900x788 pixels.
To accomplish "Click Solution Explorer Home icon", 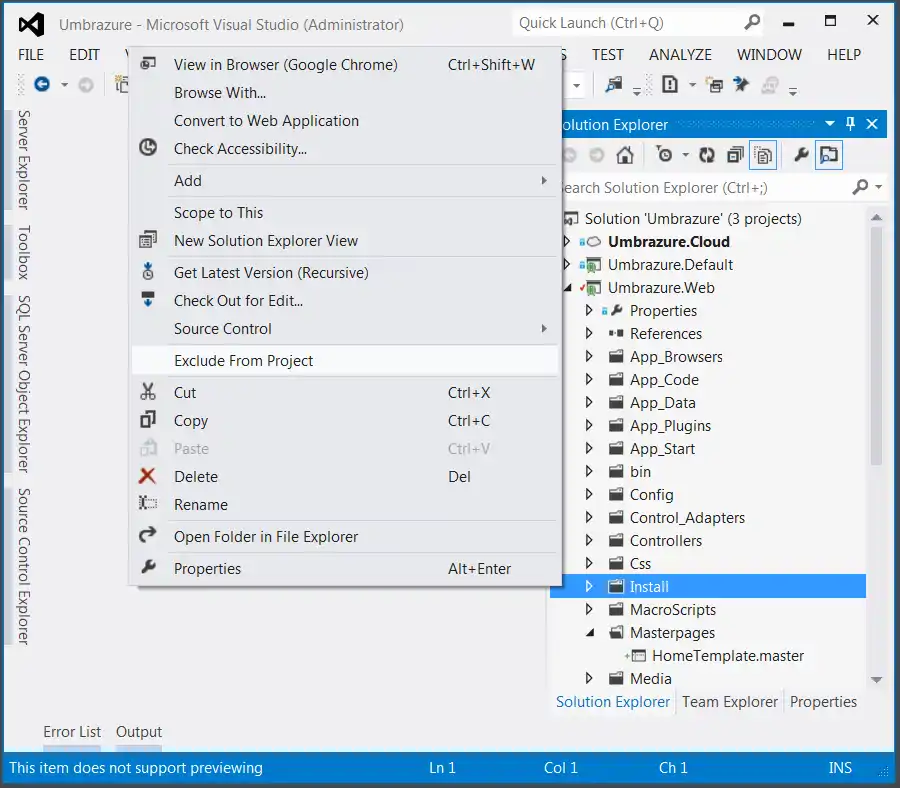I will coord(624,155).
